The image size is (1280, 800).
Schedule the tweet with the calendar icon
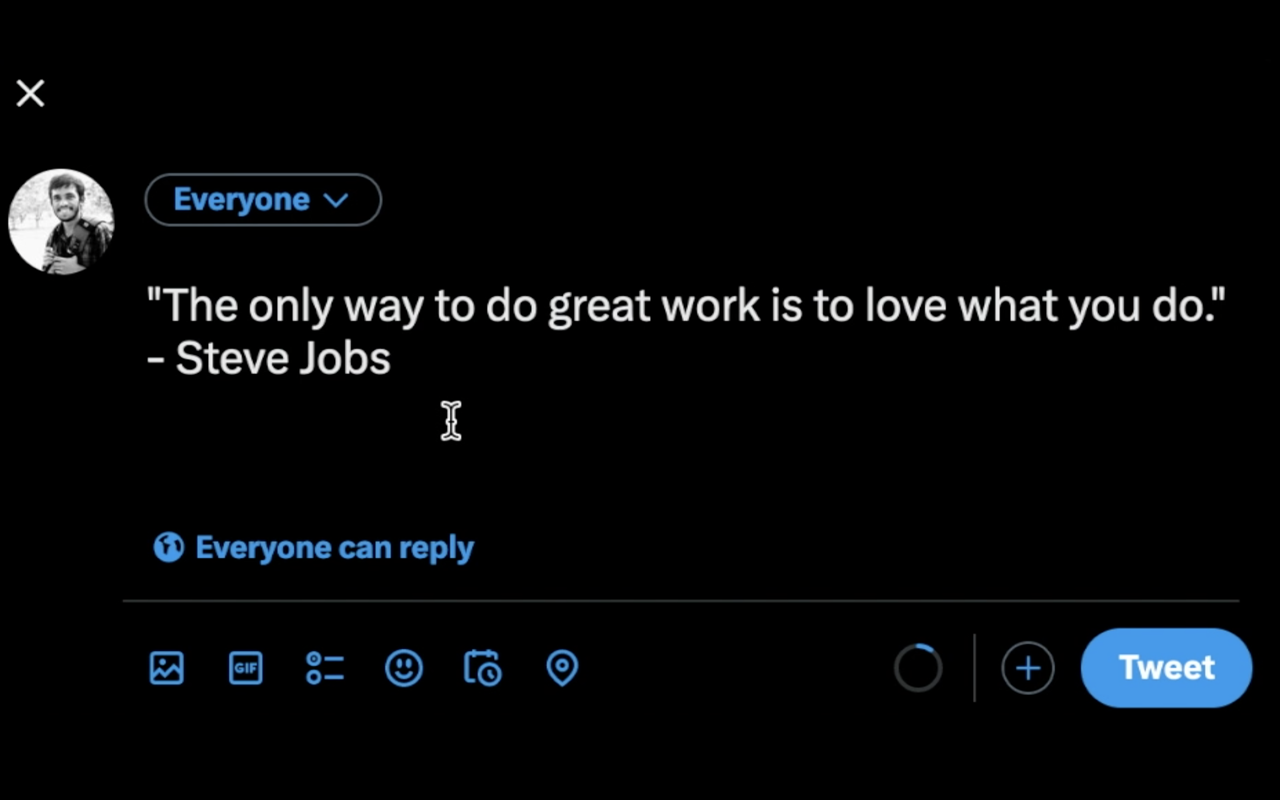point(483,667)
